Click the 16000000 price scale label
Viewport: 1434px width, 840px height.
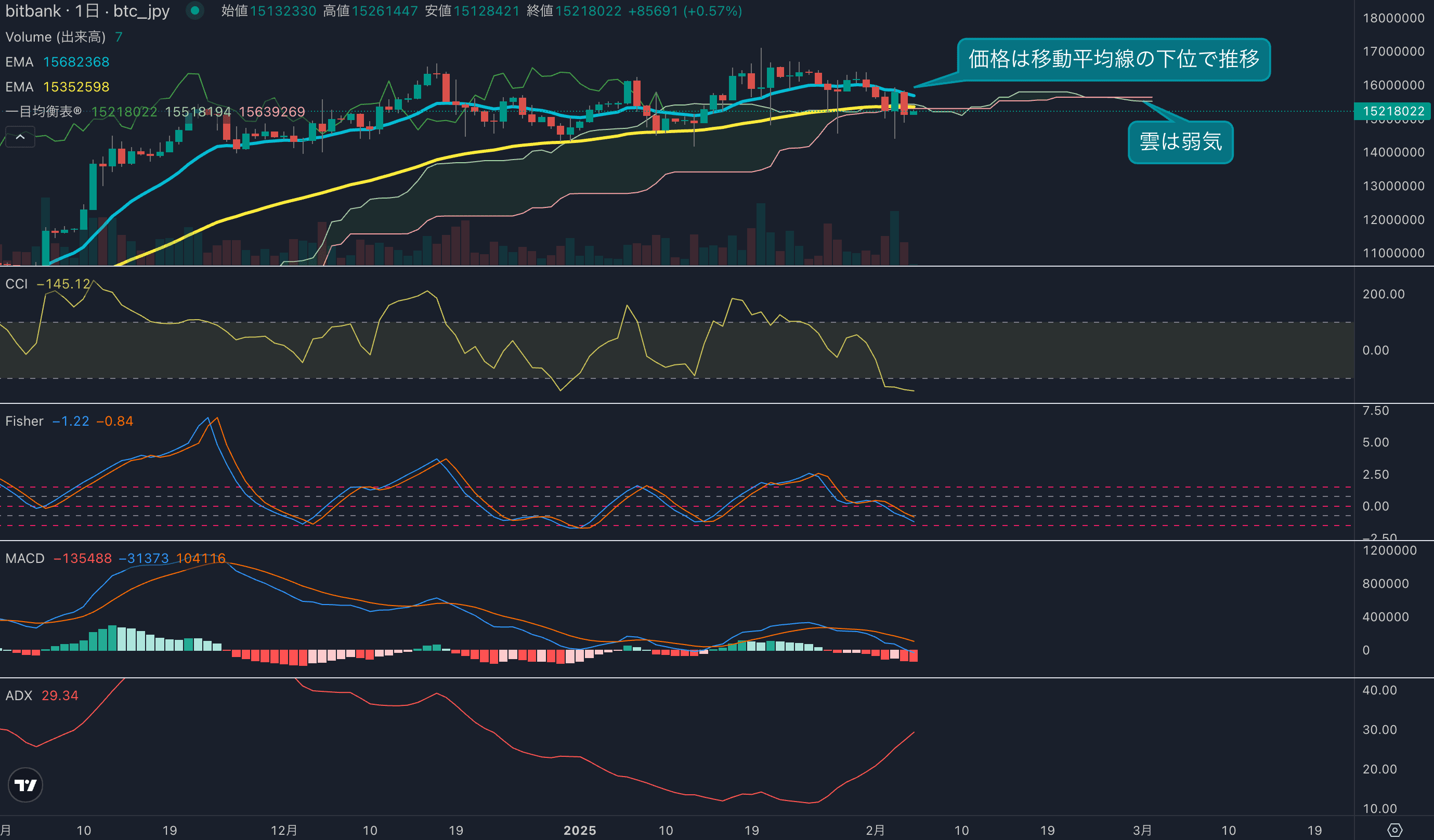tap(1393, 85)
